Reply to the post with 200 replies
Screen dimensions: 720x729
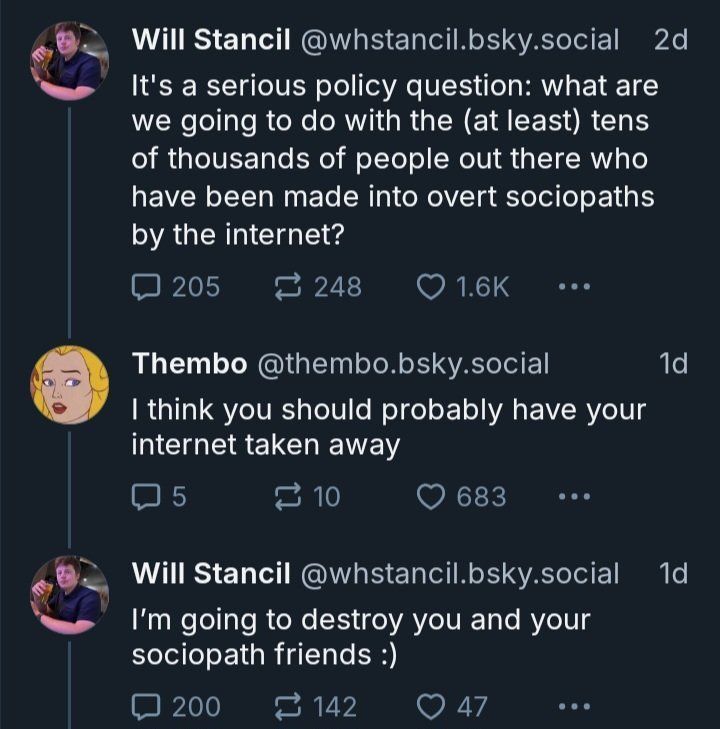click(x=148, y=706)
